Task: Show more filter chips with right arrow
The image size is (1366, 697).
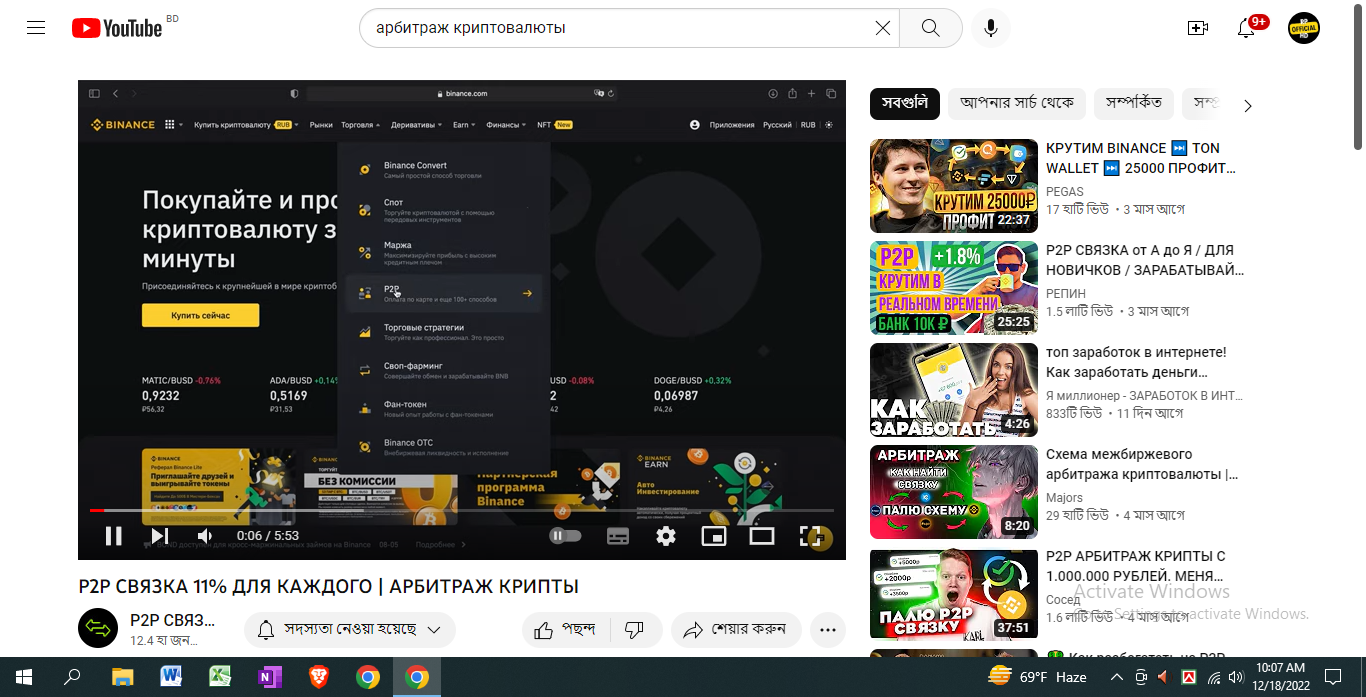Action: 1247,106
